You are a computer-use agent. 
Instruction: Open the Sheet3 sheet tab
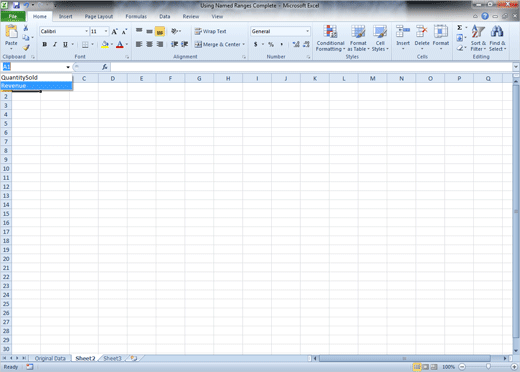coord(112,358)
